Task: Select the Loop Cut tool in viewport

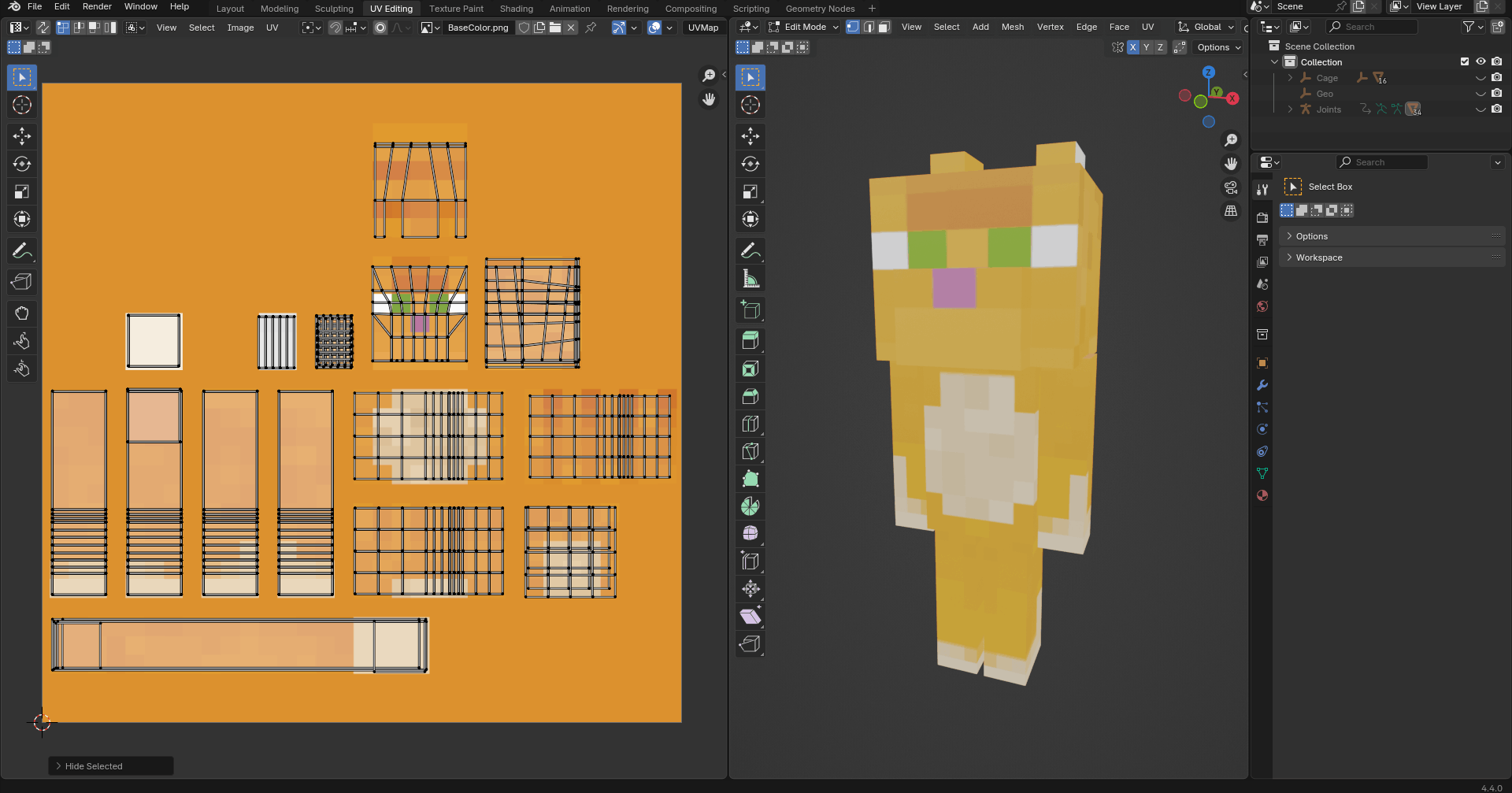Action: tap(750, 424)
